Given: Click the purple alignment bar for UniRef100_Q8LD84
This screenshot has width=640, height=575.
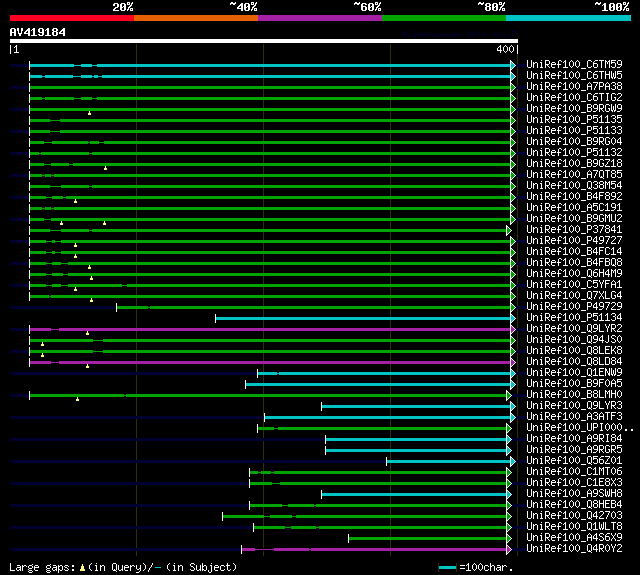Looking at the screenshot, I should [270, 362].
